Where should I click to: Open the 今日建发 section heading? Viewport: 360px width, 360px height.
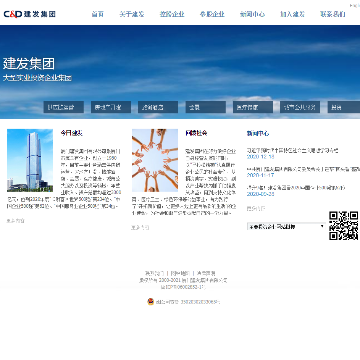click(x=71, y=133)
